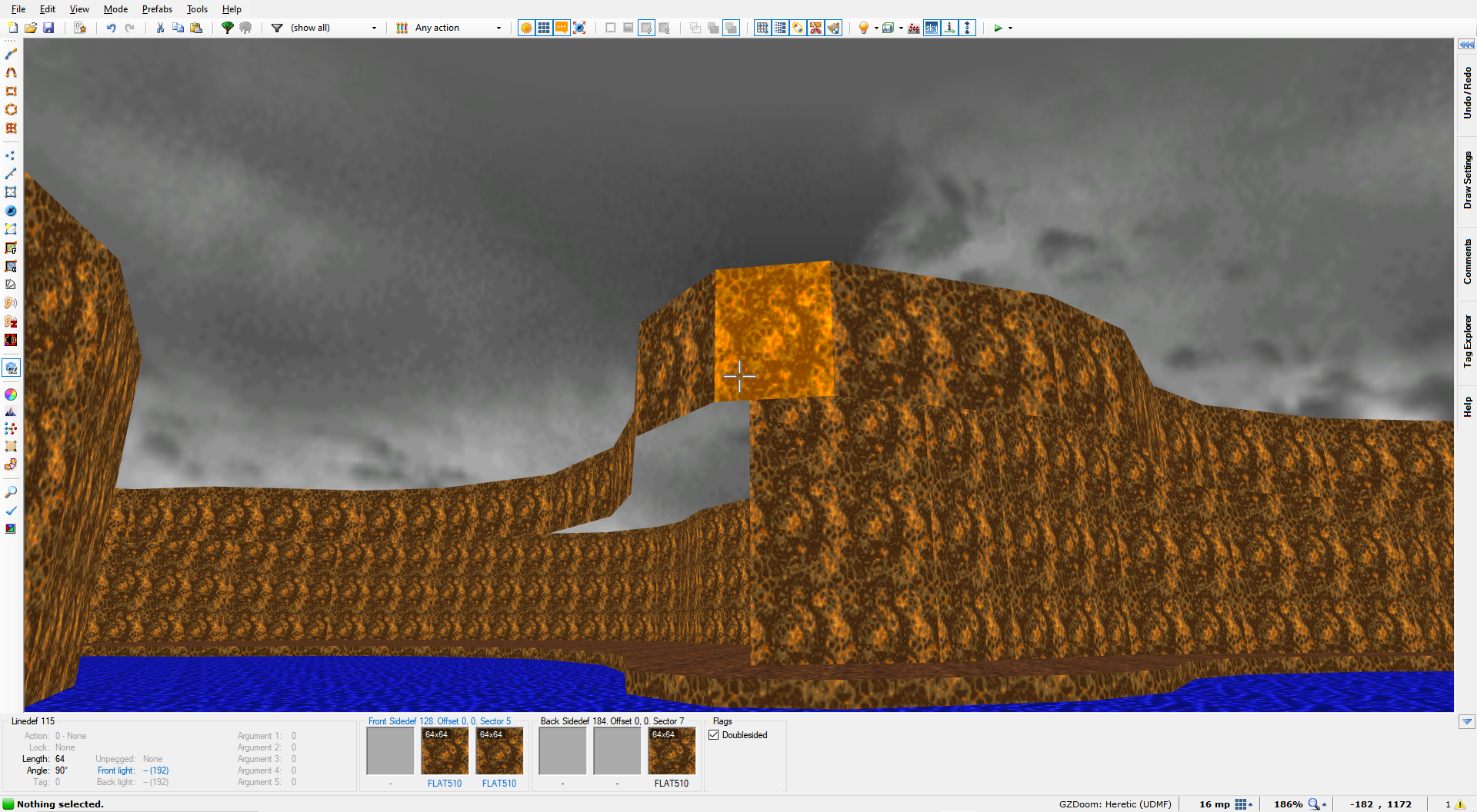Copy the selection
1477x812 pixels.
pyautogui.click(x=178, y=28)
